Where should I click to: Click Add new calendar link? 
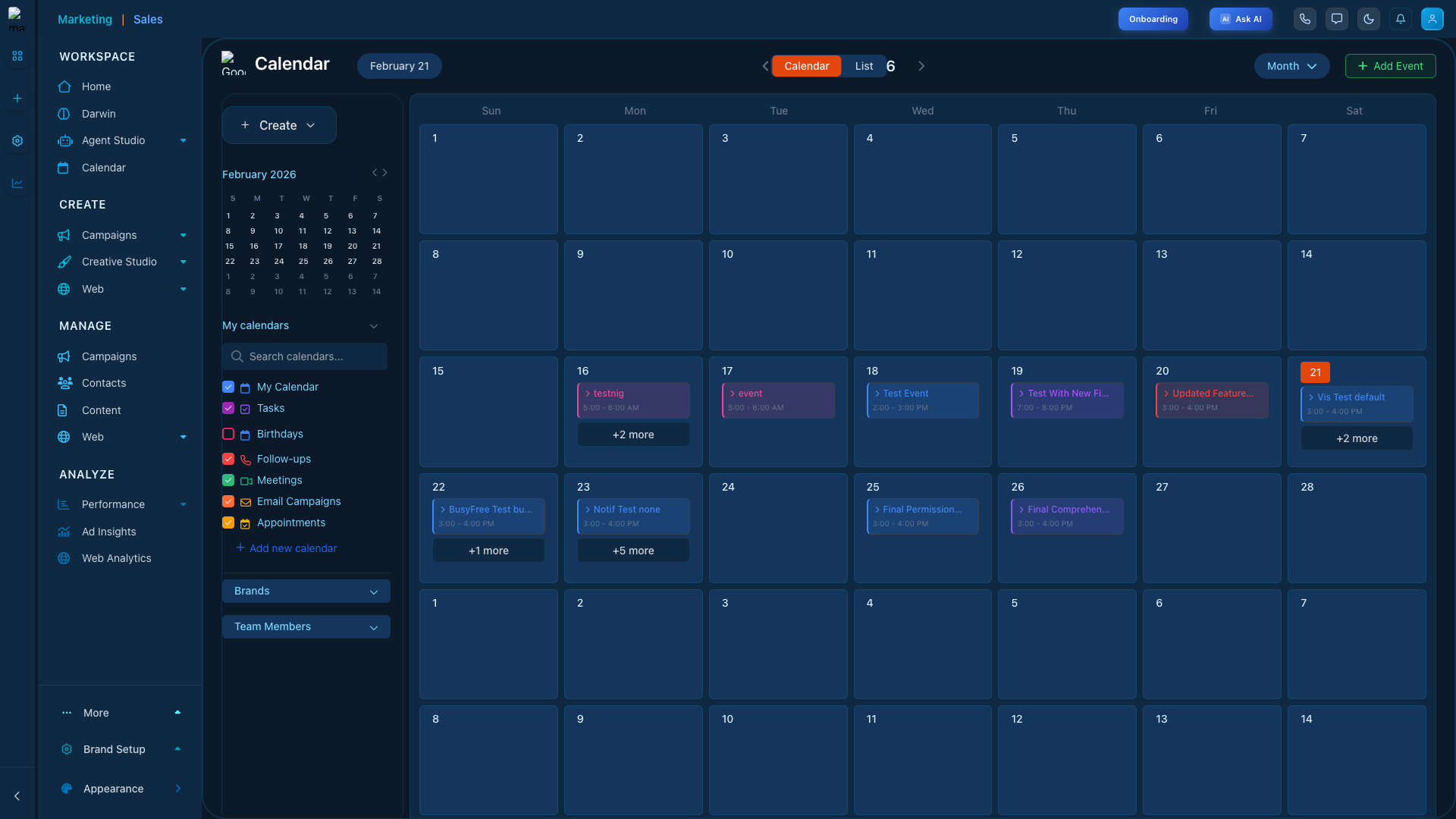pyautogui.click(x=287, y=548)
